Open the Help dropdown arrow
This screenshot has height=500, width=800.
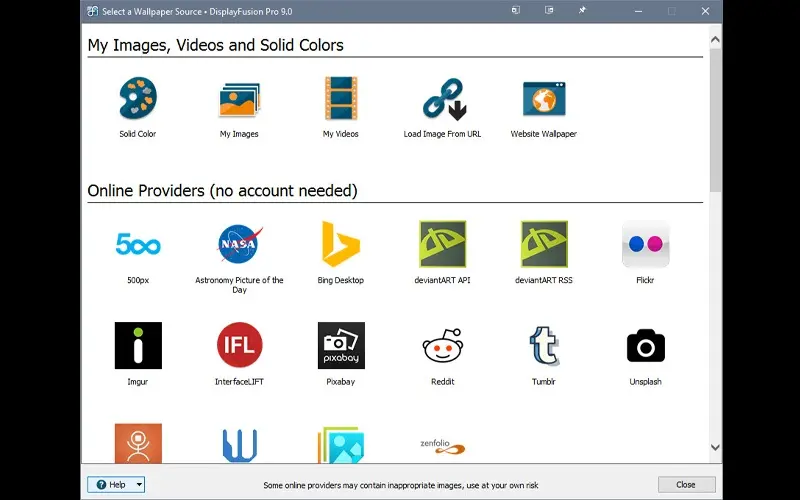coord(139,485)
